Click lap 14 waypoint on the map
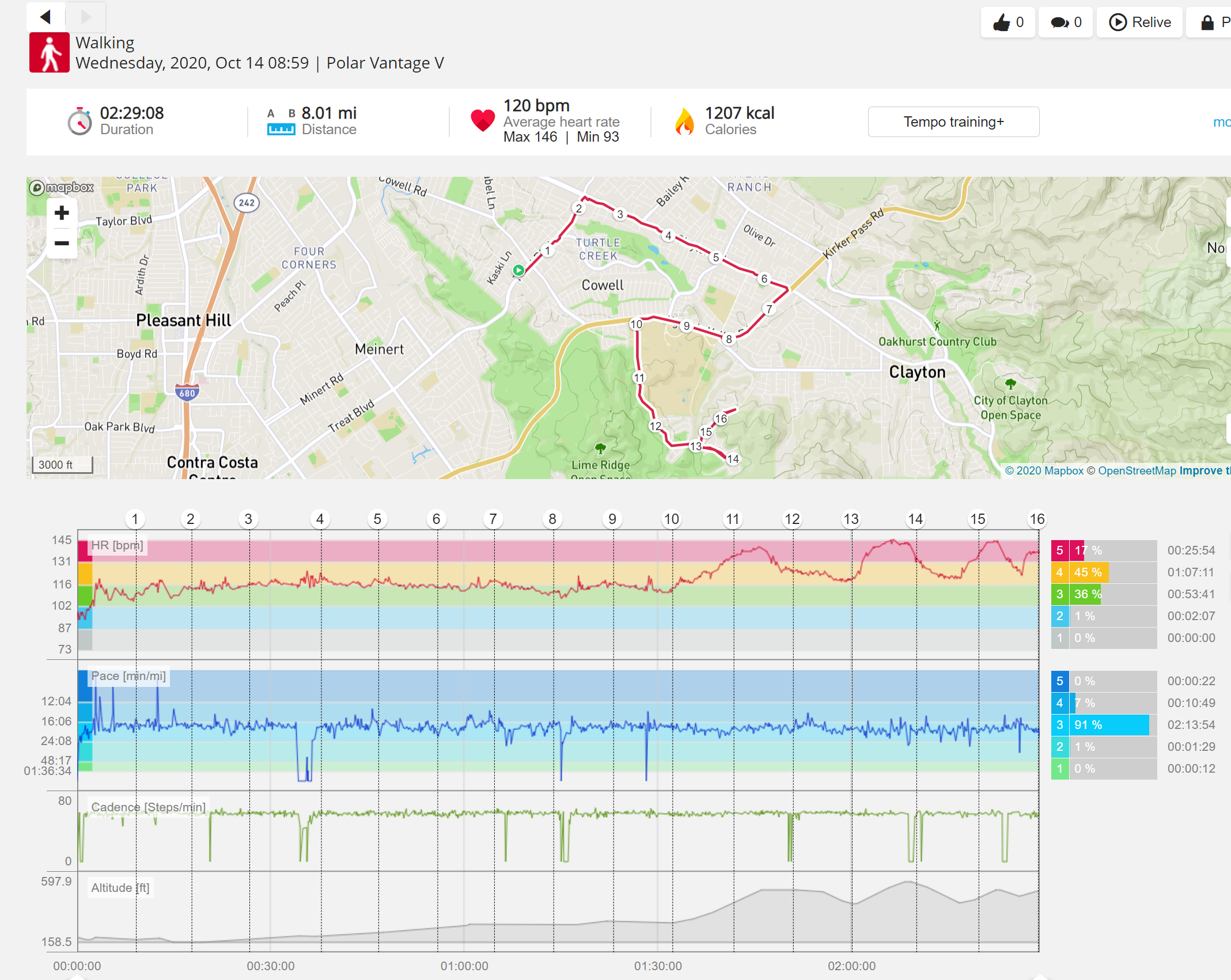Image resolution: width=1231 pixels, height=980 pixels. [733, 459]
